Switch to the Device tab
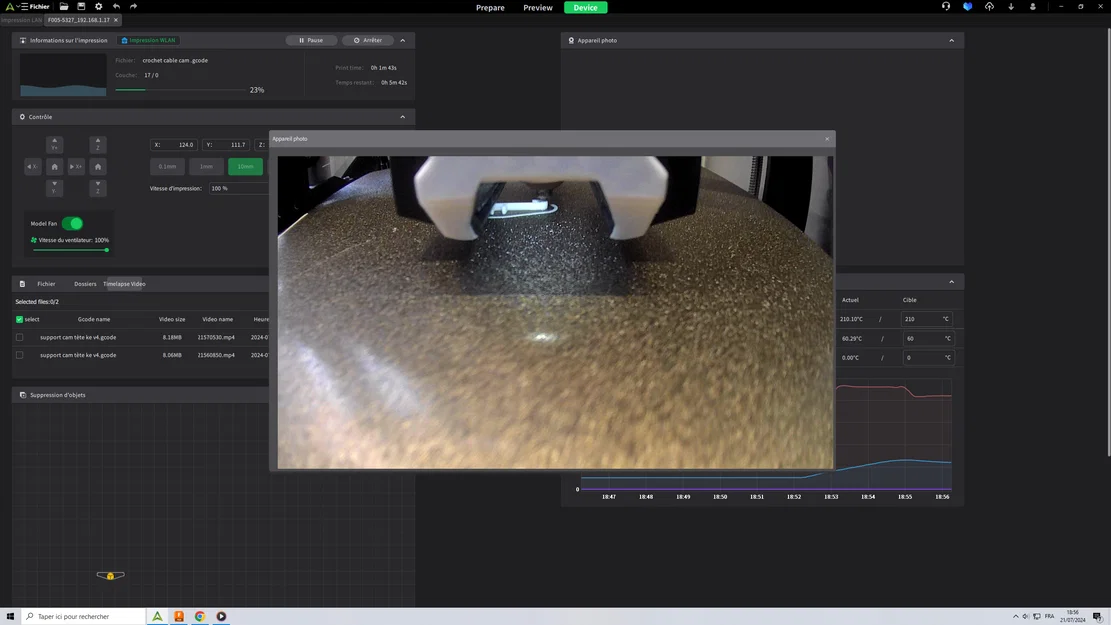Viewport: 1111px width, 625px height. tap(585, 7)
